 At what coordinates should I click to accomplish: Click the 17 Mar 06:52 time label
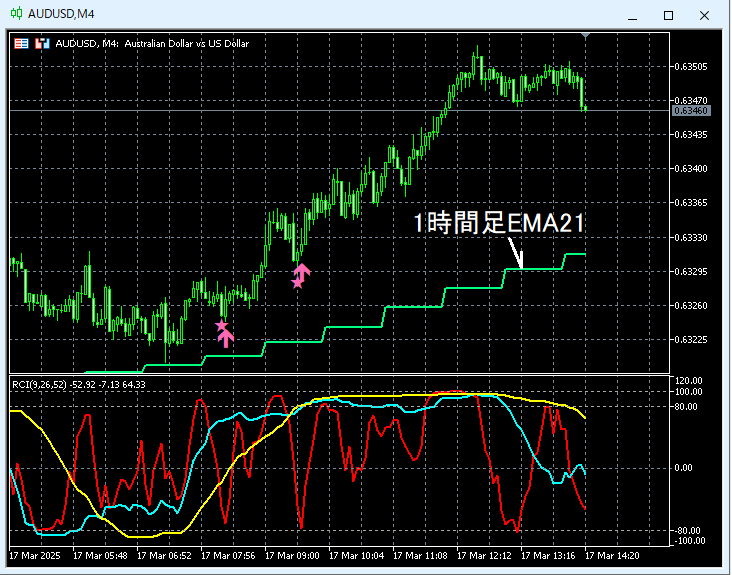164,556
